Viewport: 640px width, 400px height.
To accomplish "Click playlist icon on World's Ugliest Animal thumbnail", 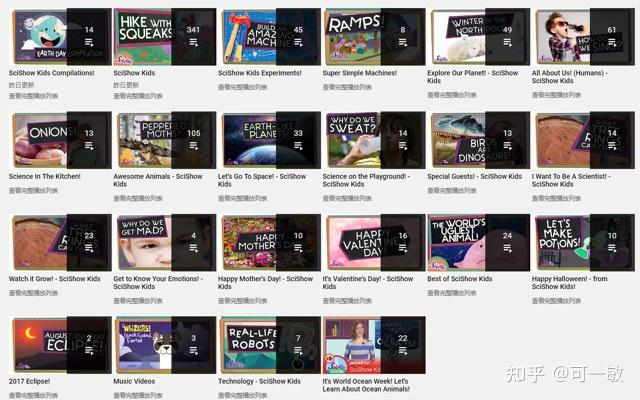I will point(507,248).
